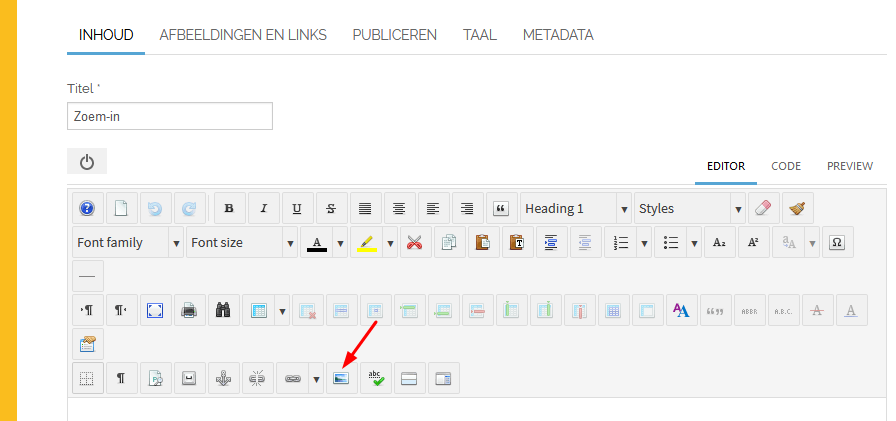Click the cut scissors icon
Viewport: 896px width, 421px height.
tap(415, 243)
